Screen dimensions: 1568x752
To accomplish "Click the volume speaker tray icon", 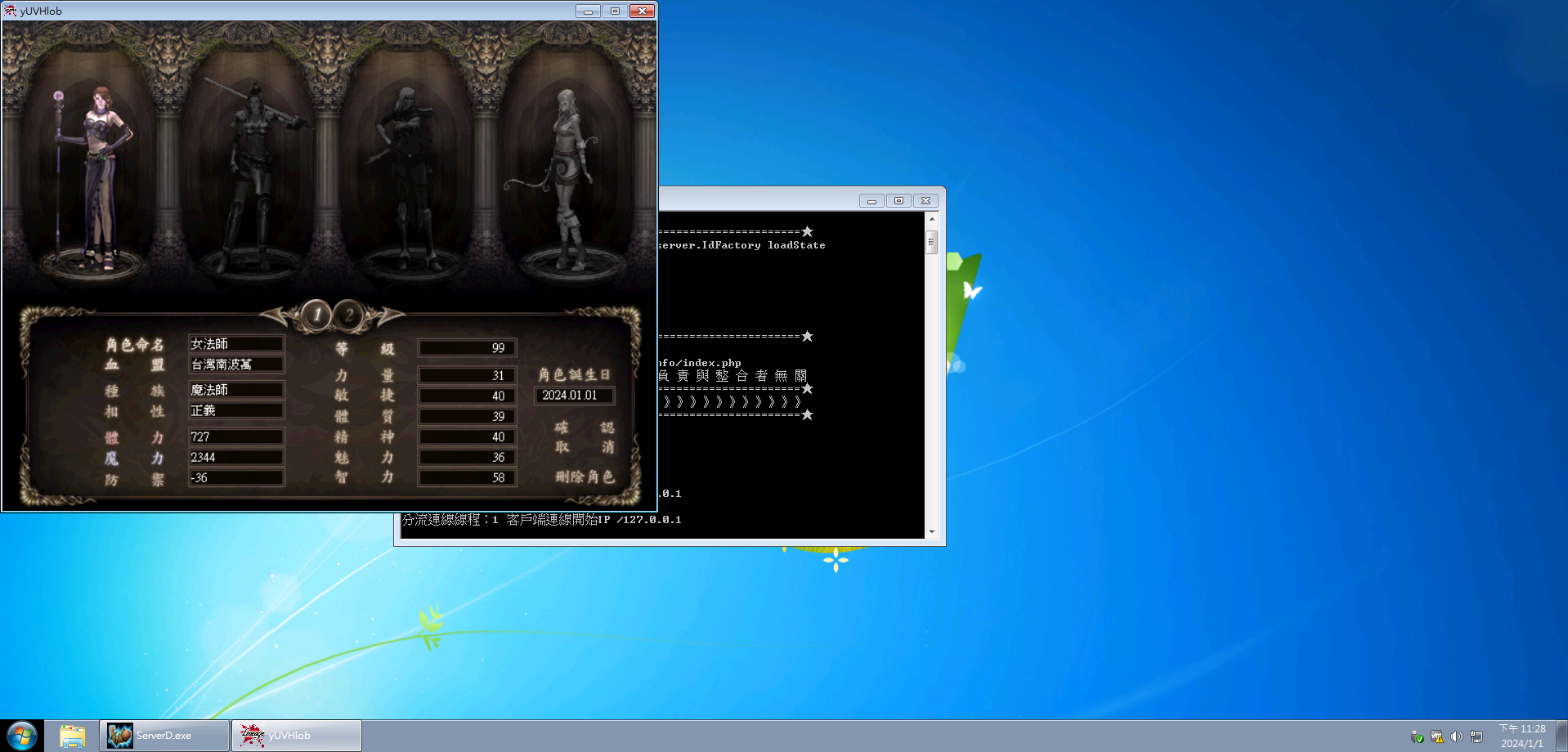I will (1457, 736).
